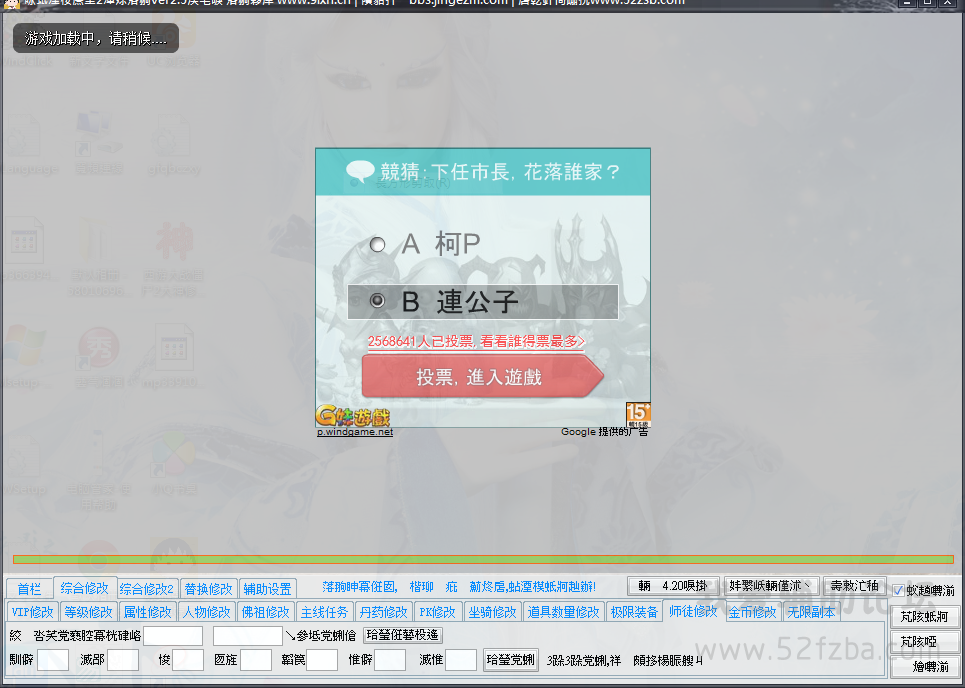Toggle the checkbox beside the 4.20 button row
The width and height of the screenshot is (965, 688).
coord(899,591)
